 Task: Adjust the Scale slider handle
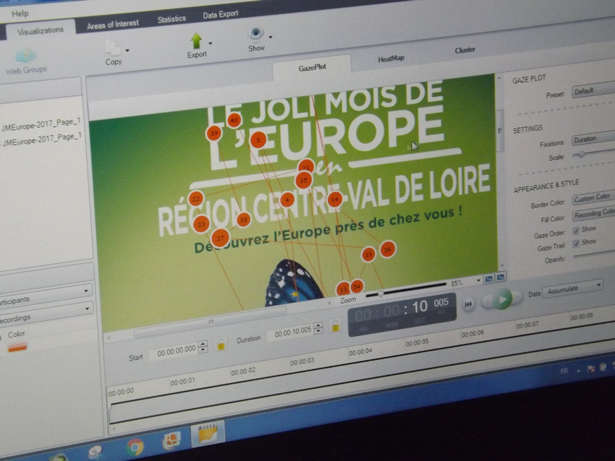(582, 154)
